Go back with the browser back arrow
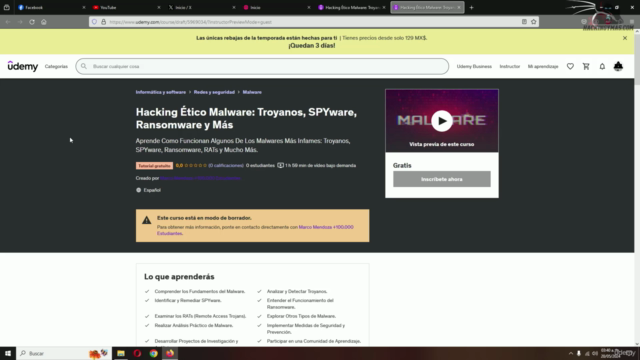The height and width of the screenshot is (360, 640). (x=8, y=22)
